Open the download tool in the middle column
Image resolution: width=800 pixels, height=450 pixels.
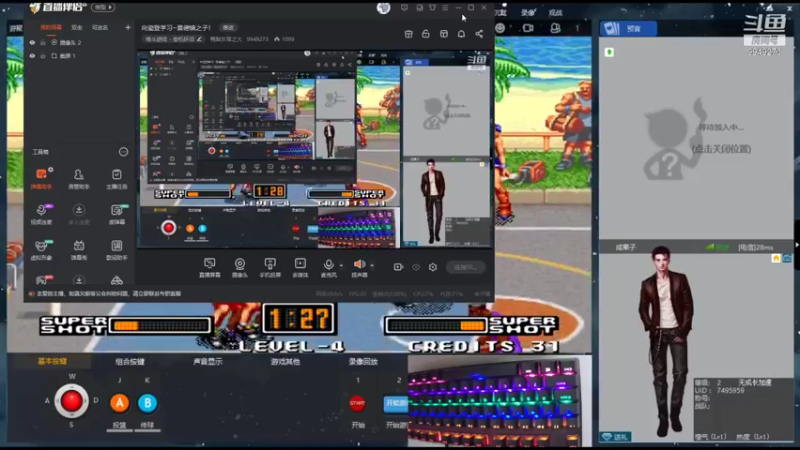pyautogui.click(x=79, y=214)
